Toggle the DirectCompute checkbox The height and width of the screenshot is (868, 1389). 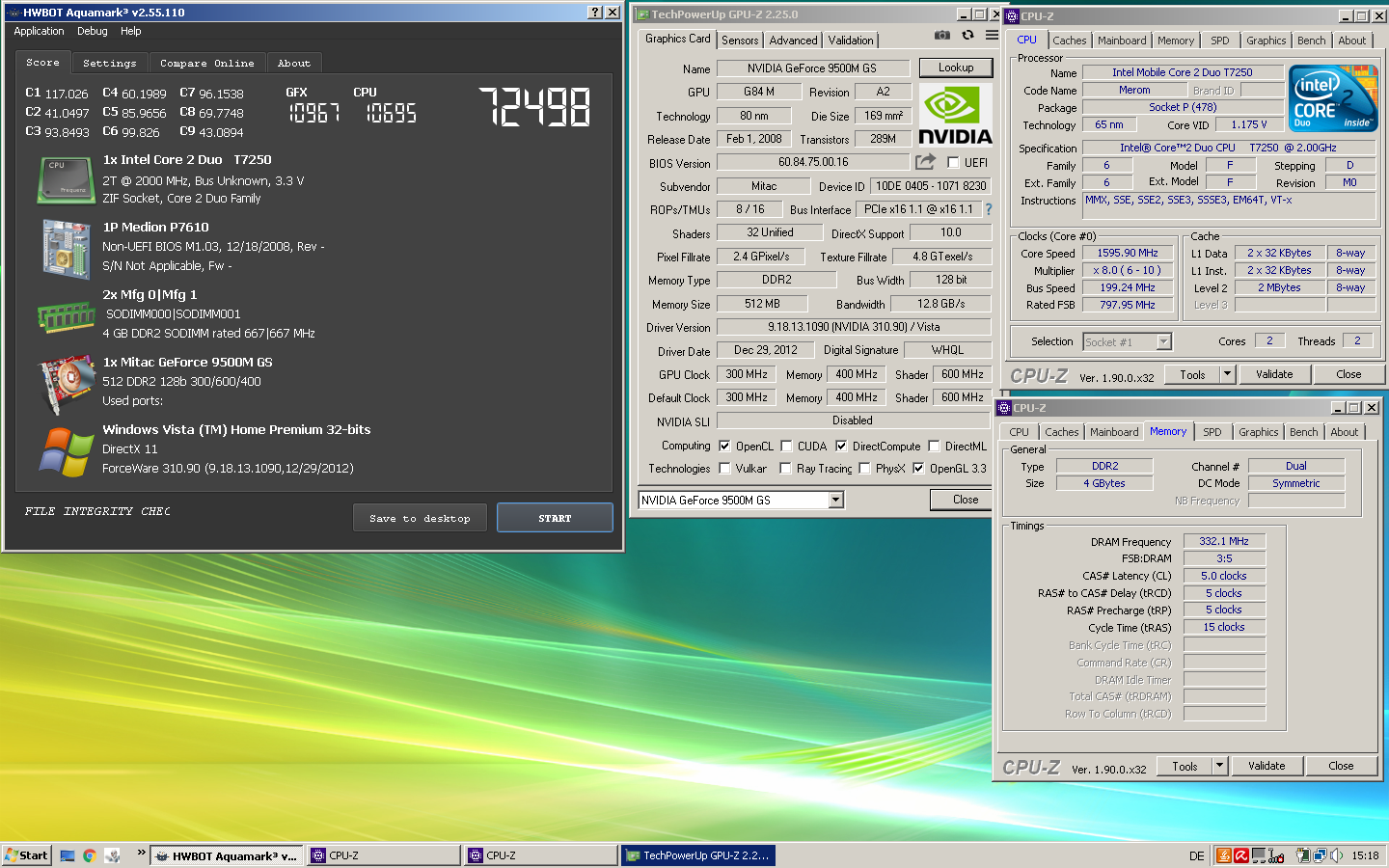tap(841, 447)
